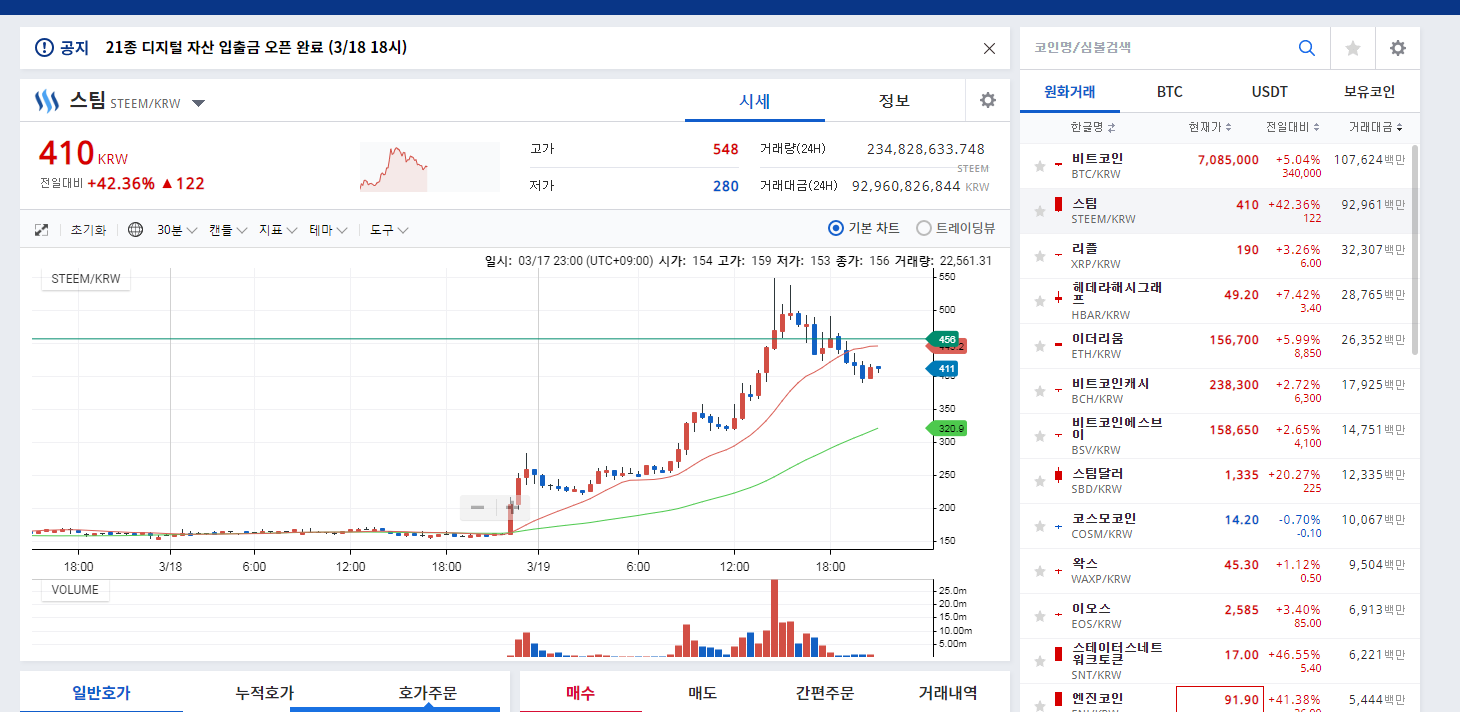
Task: Click the timezone globe icon
Action: 136,230
